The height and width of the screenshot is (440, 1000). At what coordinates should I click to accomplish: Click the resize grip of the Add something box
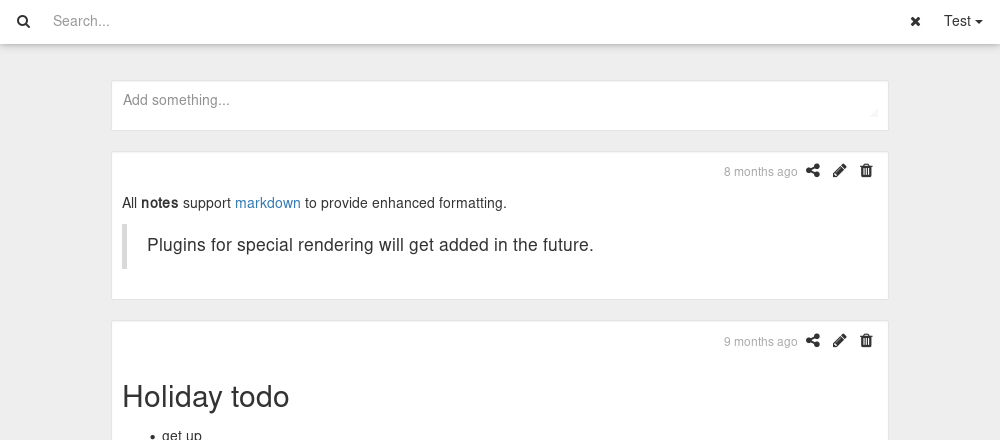tap(874, 113)
